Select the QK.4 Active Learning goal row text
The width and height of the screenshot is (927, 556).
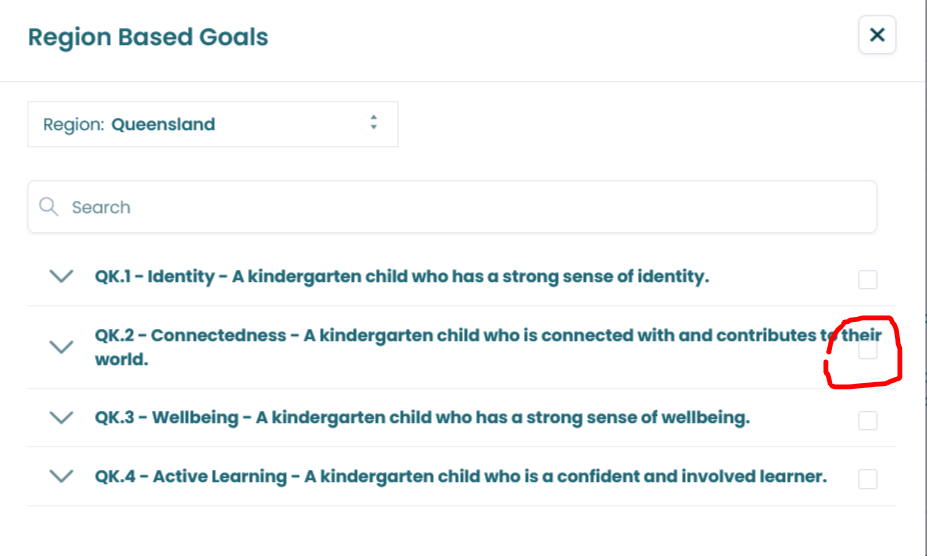coord(461,476)
